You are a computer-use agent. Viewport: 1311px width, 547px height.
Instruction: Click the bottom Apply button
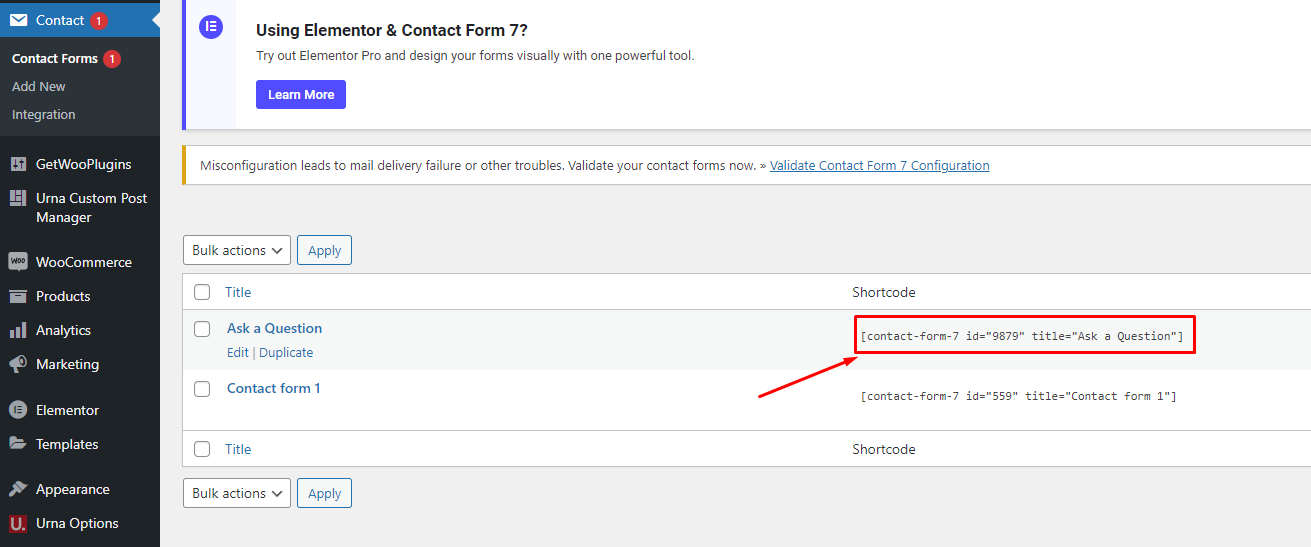[x=325, y=493]
